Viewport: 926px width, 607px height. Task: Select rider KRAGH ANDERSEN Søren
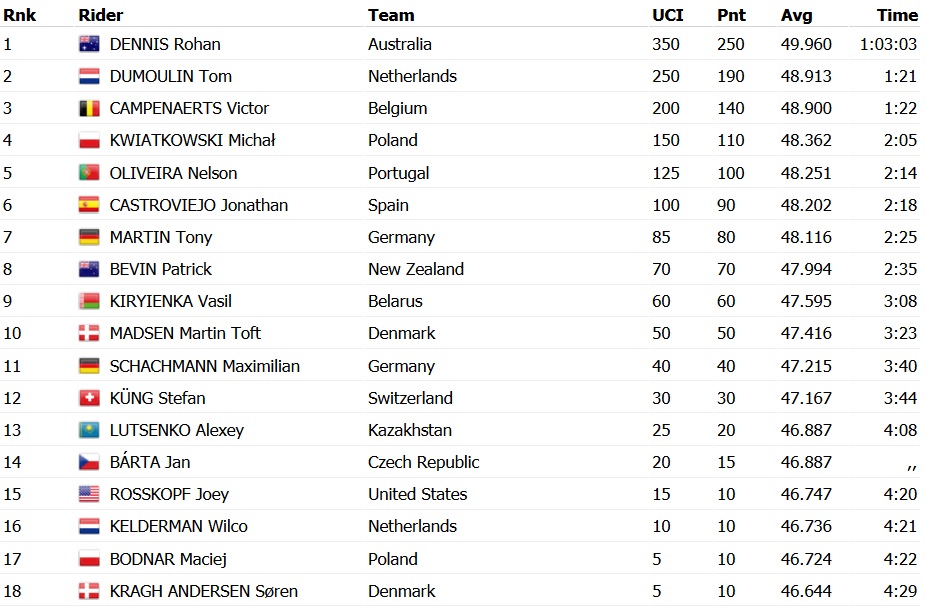tap(203, 591)
